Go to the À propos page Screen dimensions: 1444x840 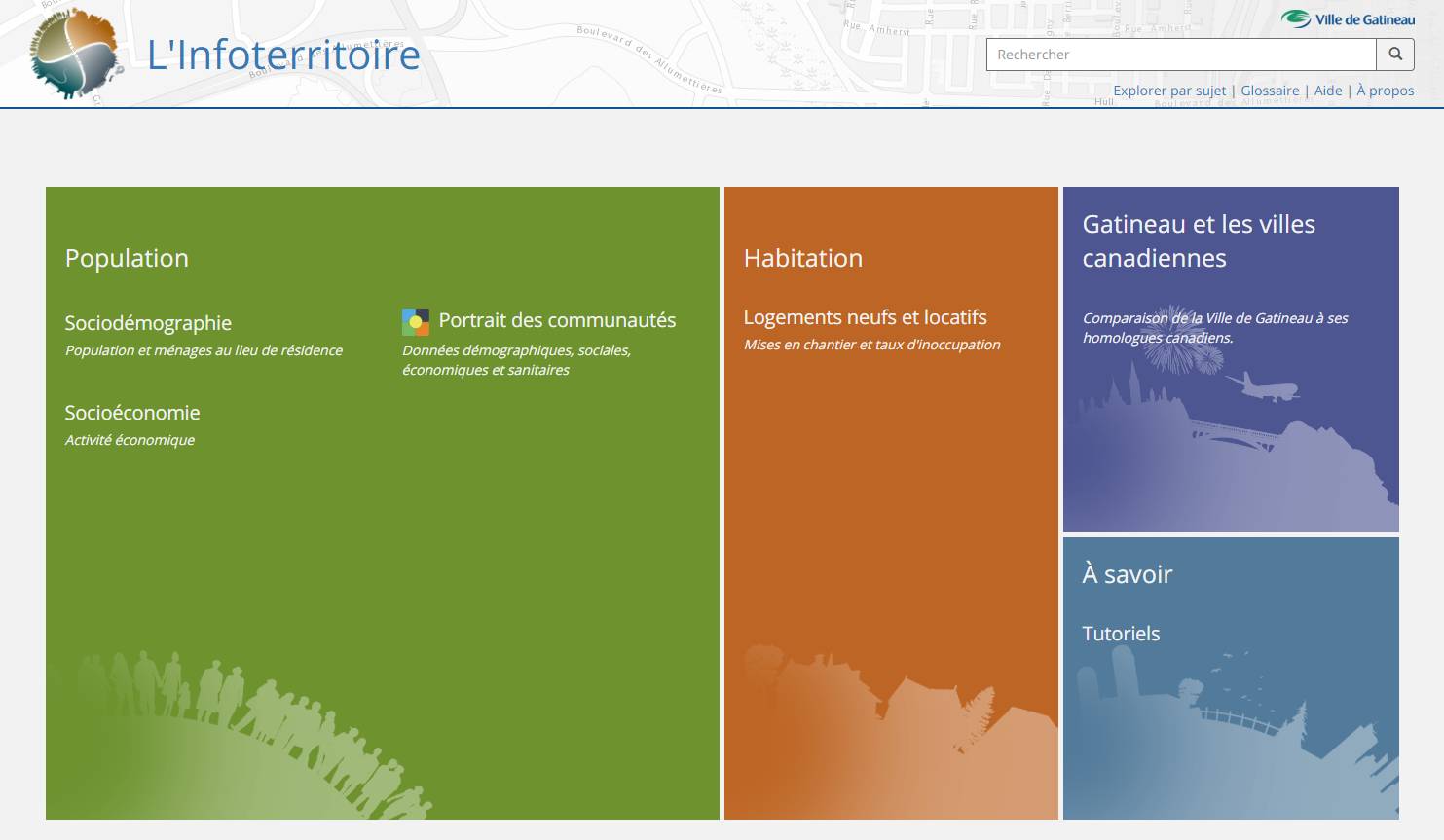tap(1385, 91)
